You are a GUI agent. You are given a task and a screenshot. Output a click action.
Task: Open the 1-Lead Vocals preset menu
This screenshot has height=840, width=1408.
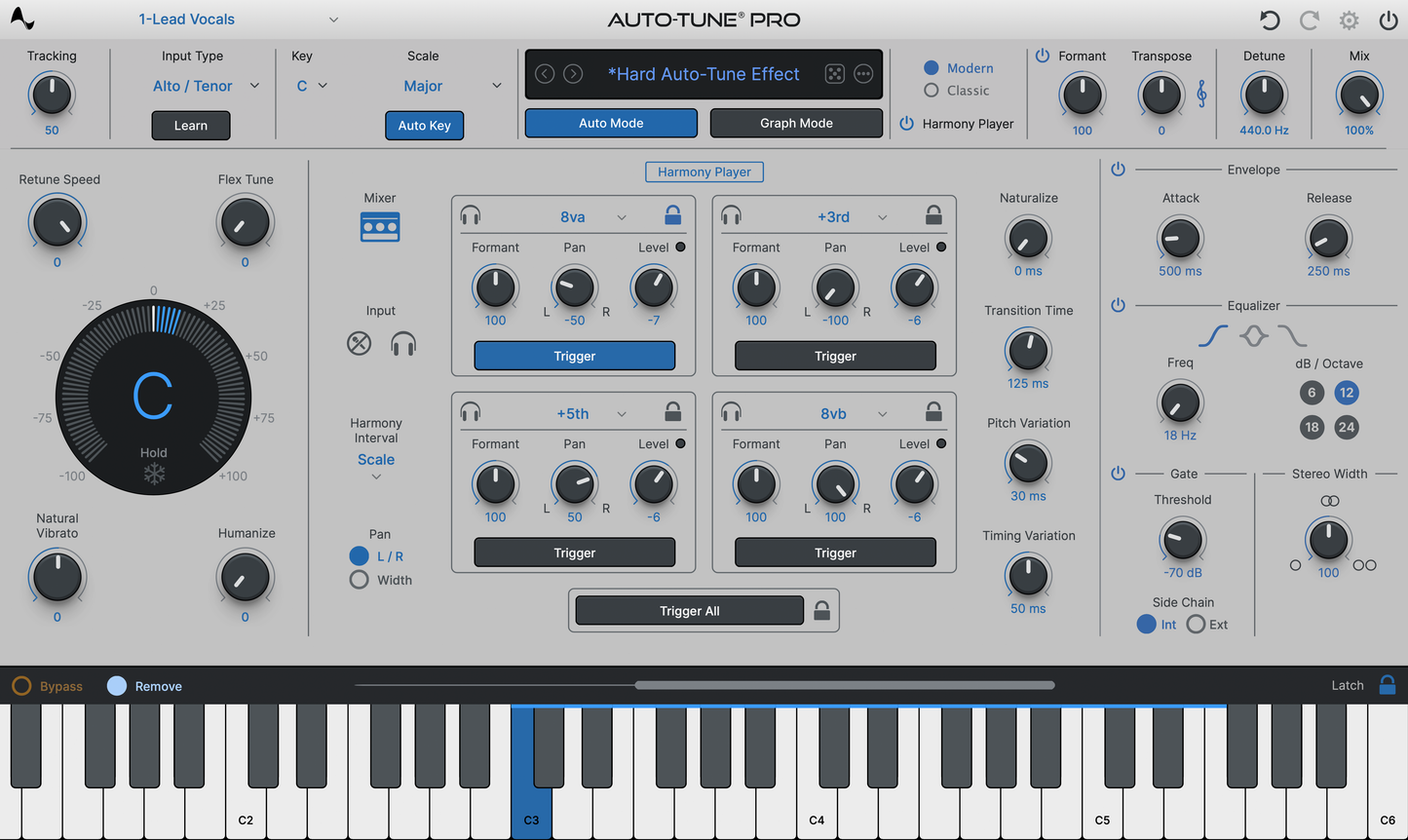[234, 19]
